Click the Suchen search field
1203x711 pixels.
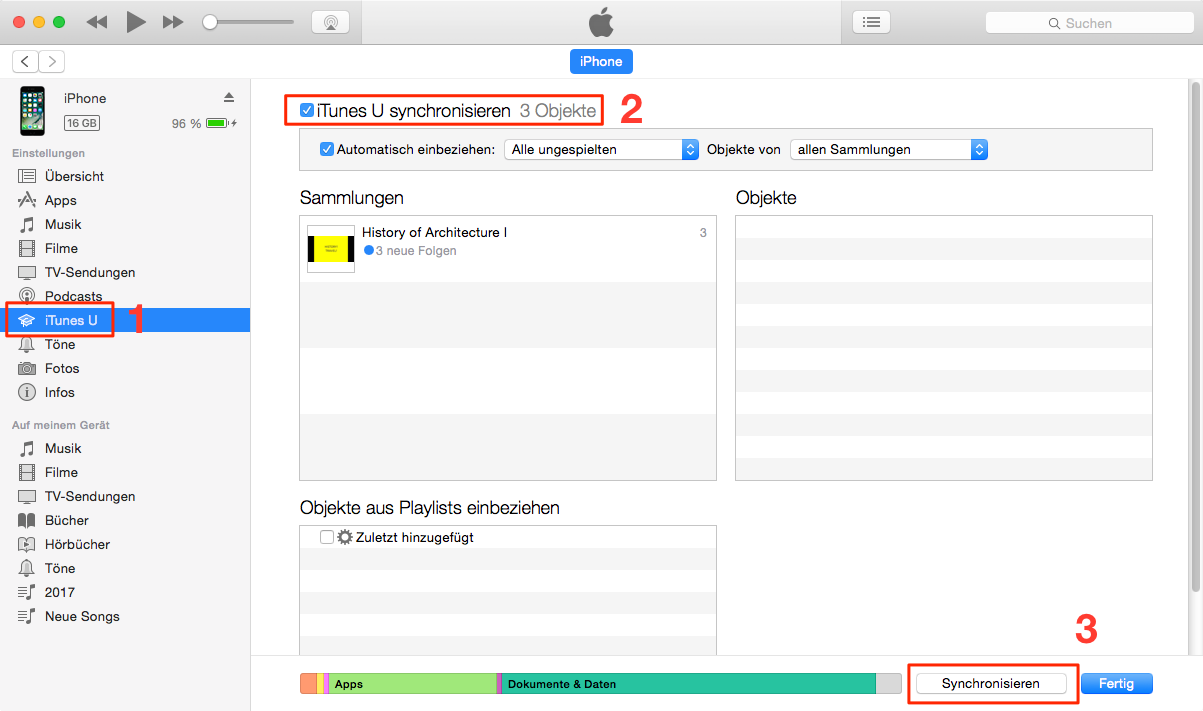[x=1089, y=22]
